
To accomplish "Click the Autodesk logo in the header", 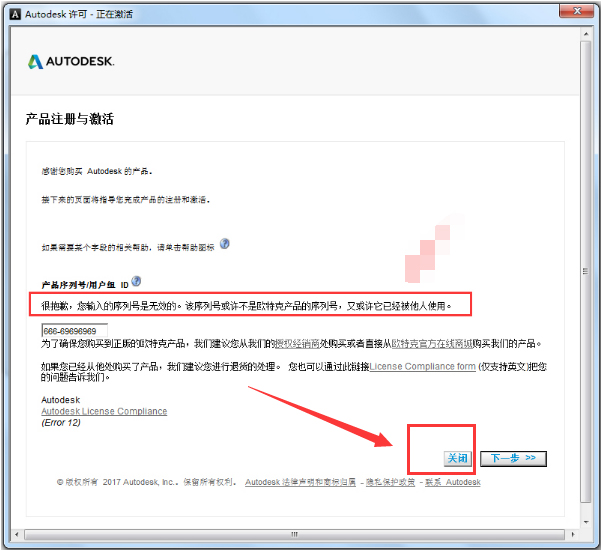I will 71,61.
